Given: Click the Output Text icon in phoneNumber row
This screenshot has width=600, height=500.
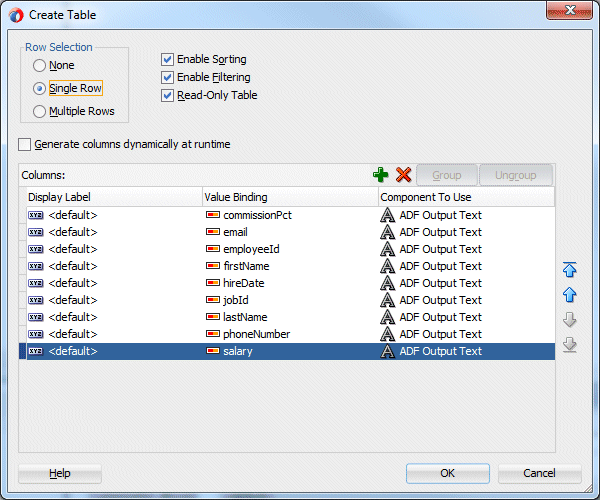Looking at the screenshot, I should coord(387,334).
